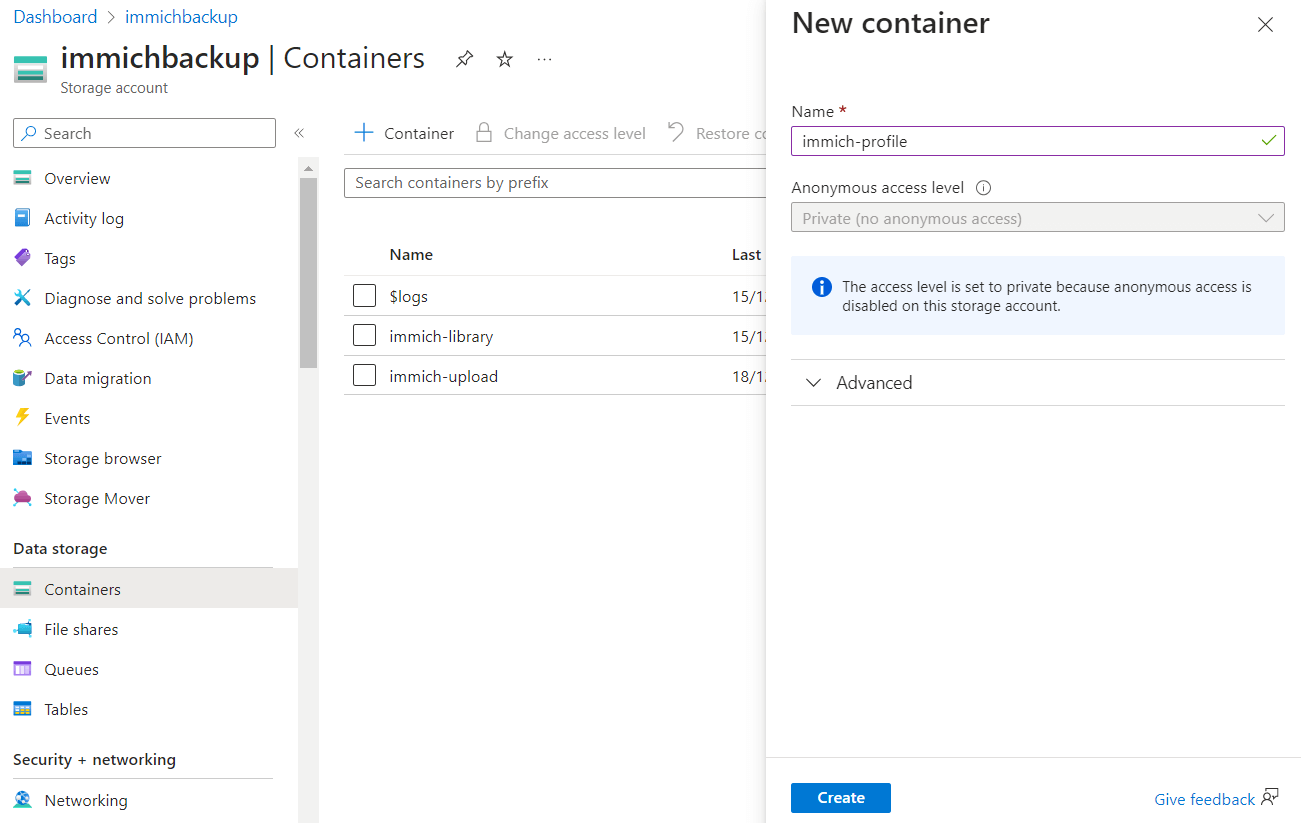The height and width of the screenshot is (823, 1301).
Task: Click the Tables icon
Action: (x=23, y=709)
